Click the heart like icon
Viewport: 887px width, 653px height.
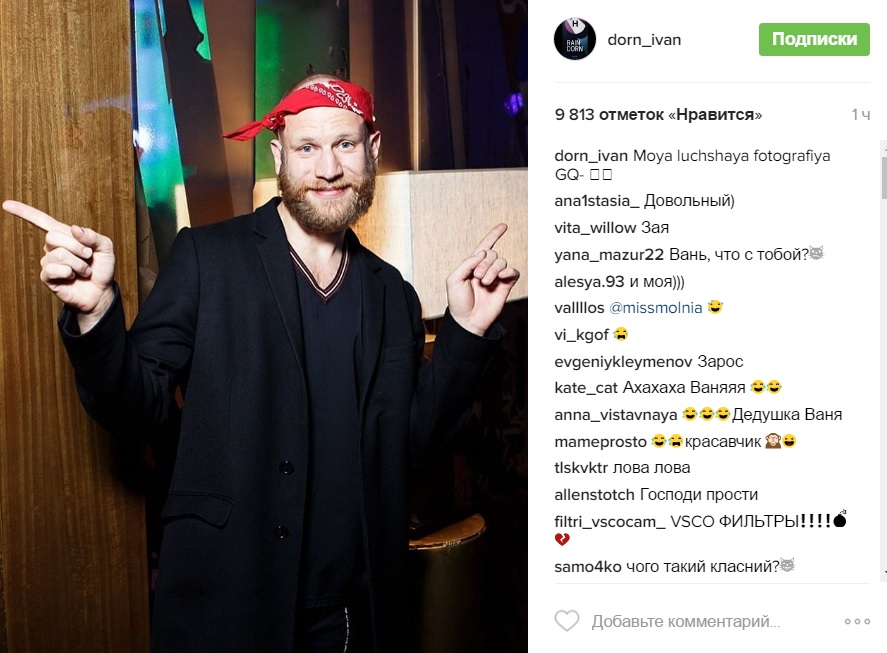click(x=567, y=621)
